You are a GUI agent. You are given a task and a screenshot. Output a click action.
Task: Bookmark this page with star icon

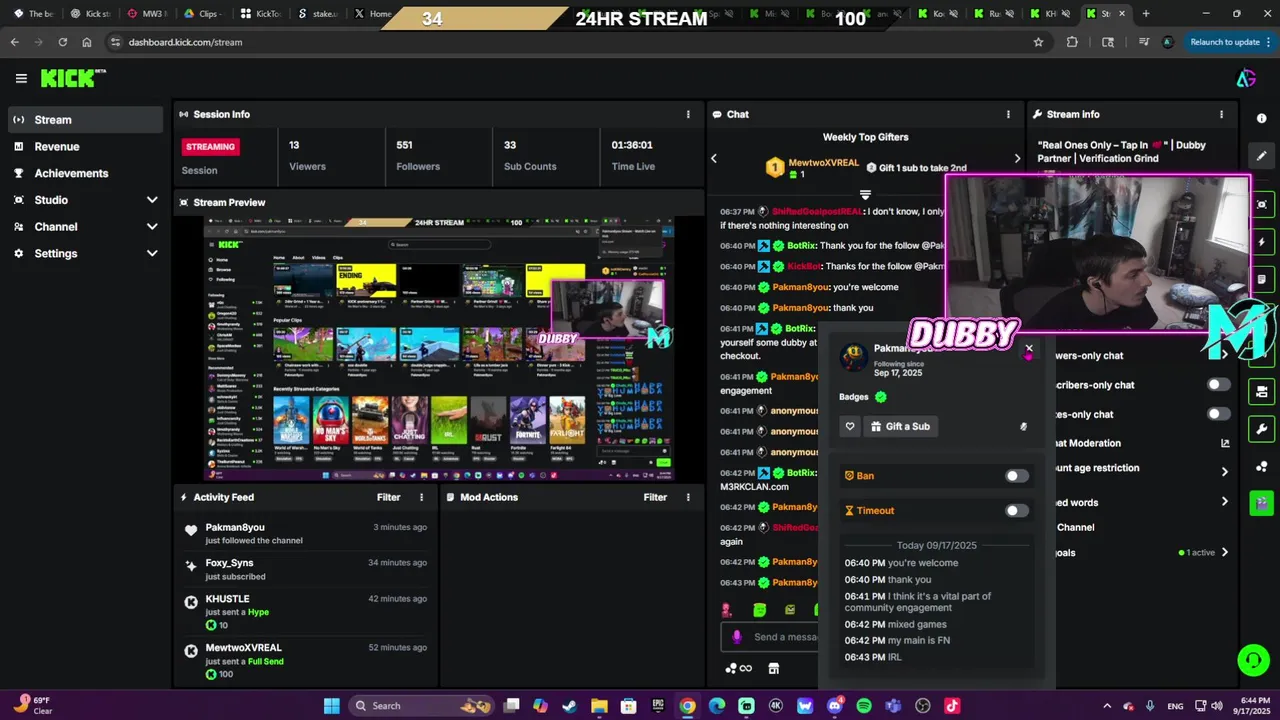(x=1038, y=42)
